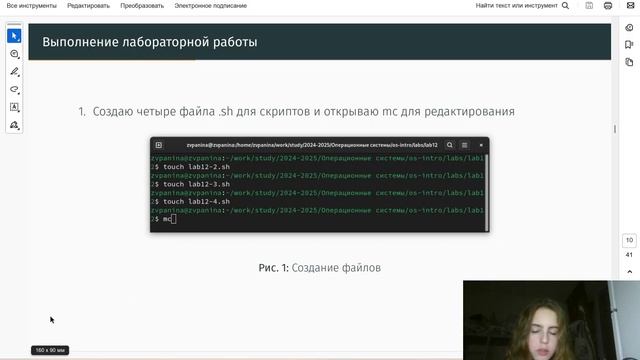Click the new tab icon in terminal titlebar

pyautogui.click(x=159, y=145)
